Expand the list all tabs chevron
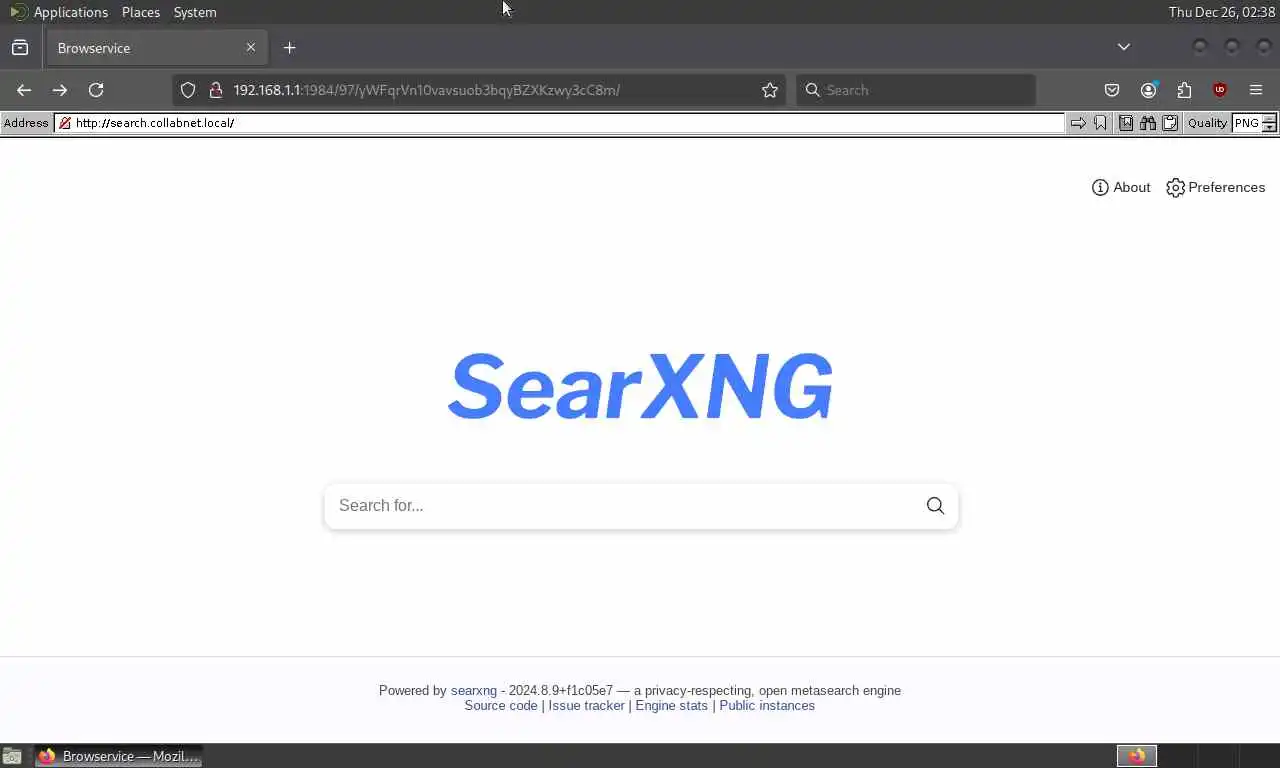 [1124, 47]
